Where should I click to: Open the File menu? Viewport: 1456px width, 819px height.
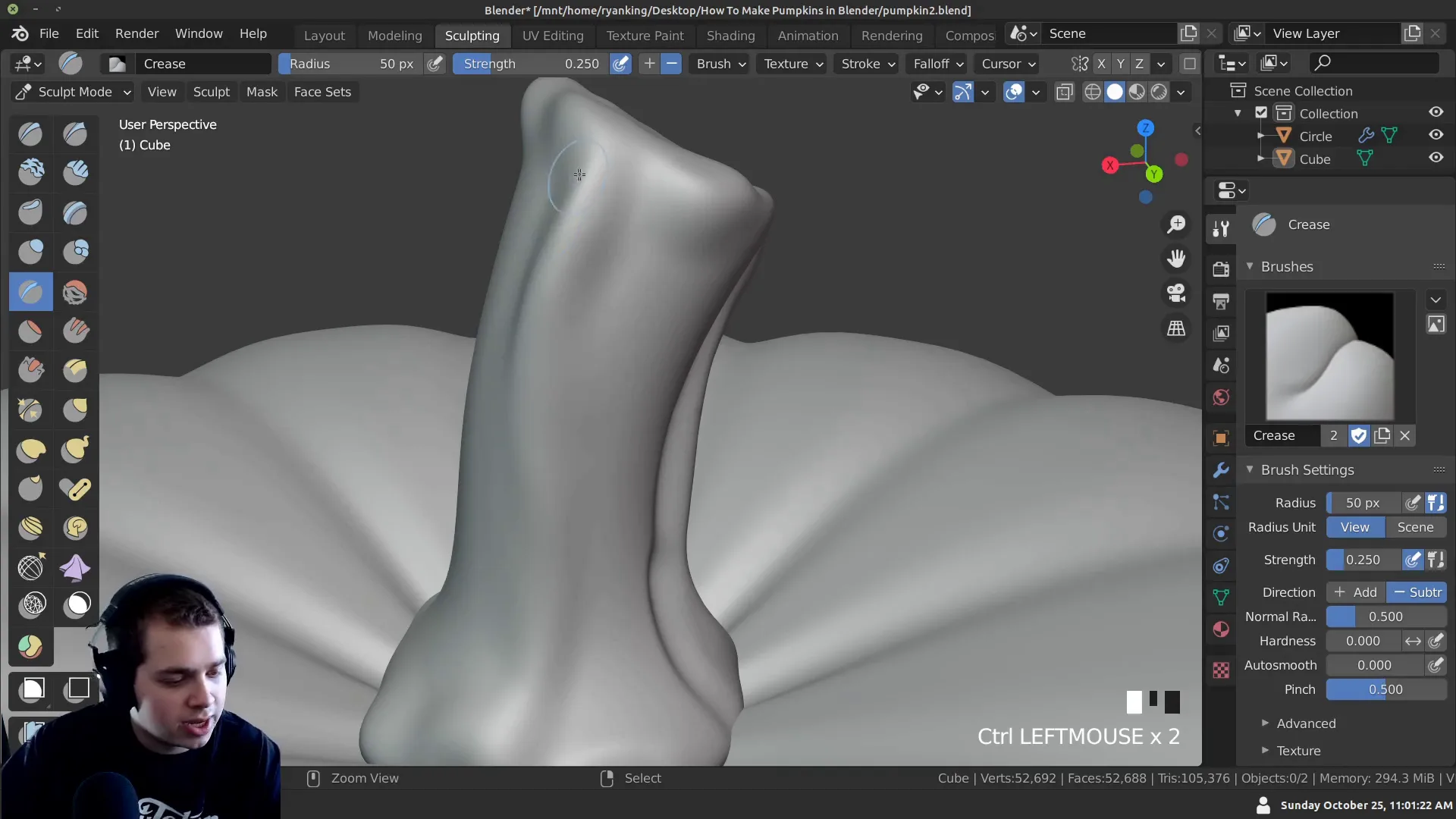49,33
